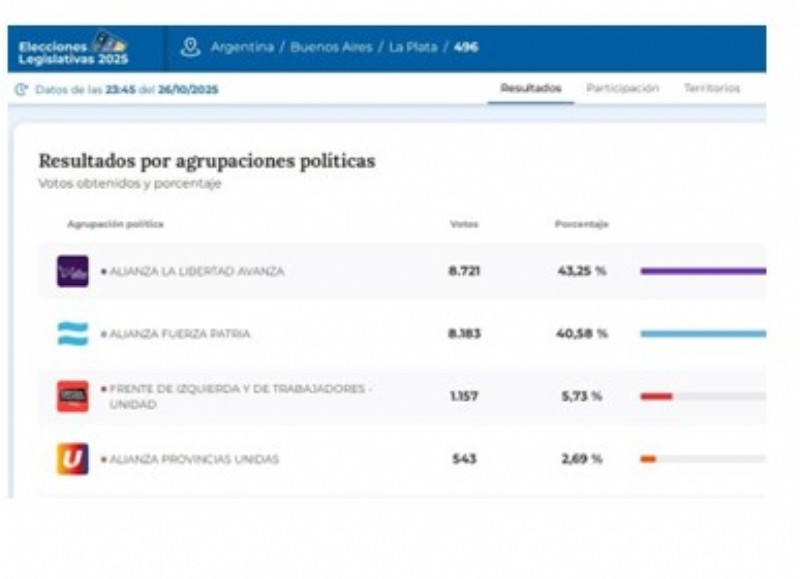Click the La Libertad Avanza party logo
The width and height of the screenshot is (800, 579).
coord(73,271)
